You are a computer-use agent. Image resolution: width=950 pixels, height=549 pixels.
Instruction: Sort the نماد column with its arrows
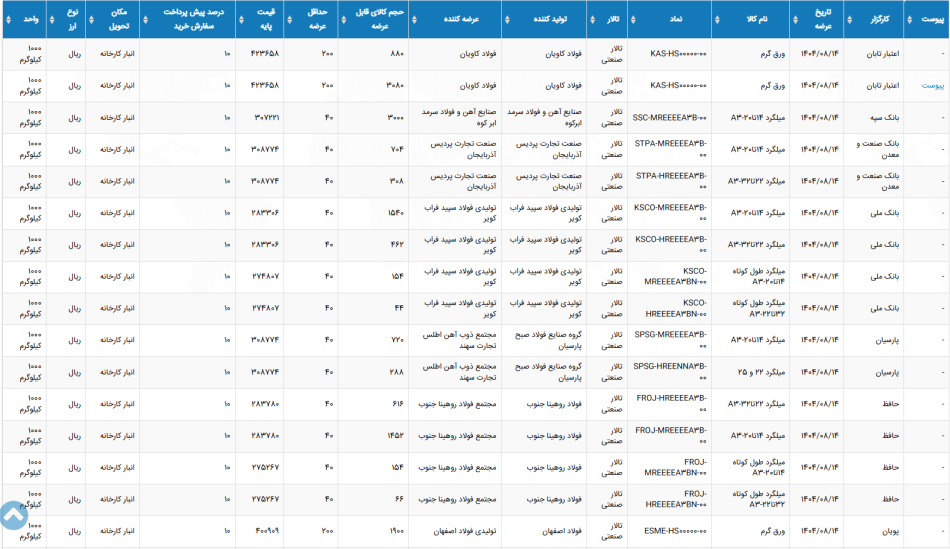[633, 19]
